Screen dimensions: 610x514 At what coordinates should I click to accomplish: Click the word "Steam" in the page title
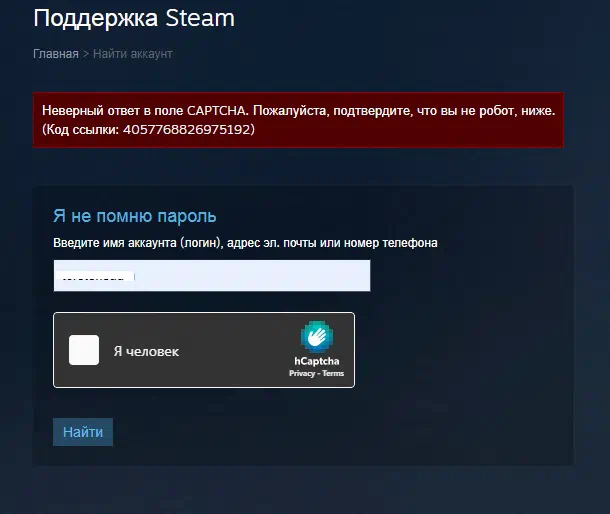coord(200,18)
